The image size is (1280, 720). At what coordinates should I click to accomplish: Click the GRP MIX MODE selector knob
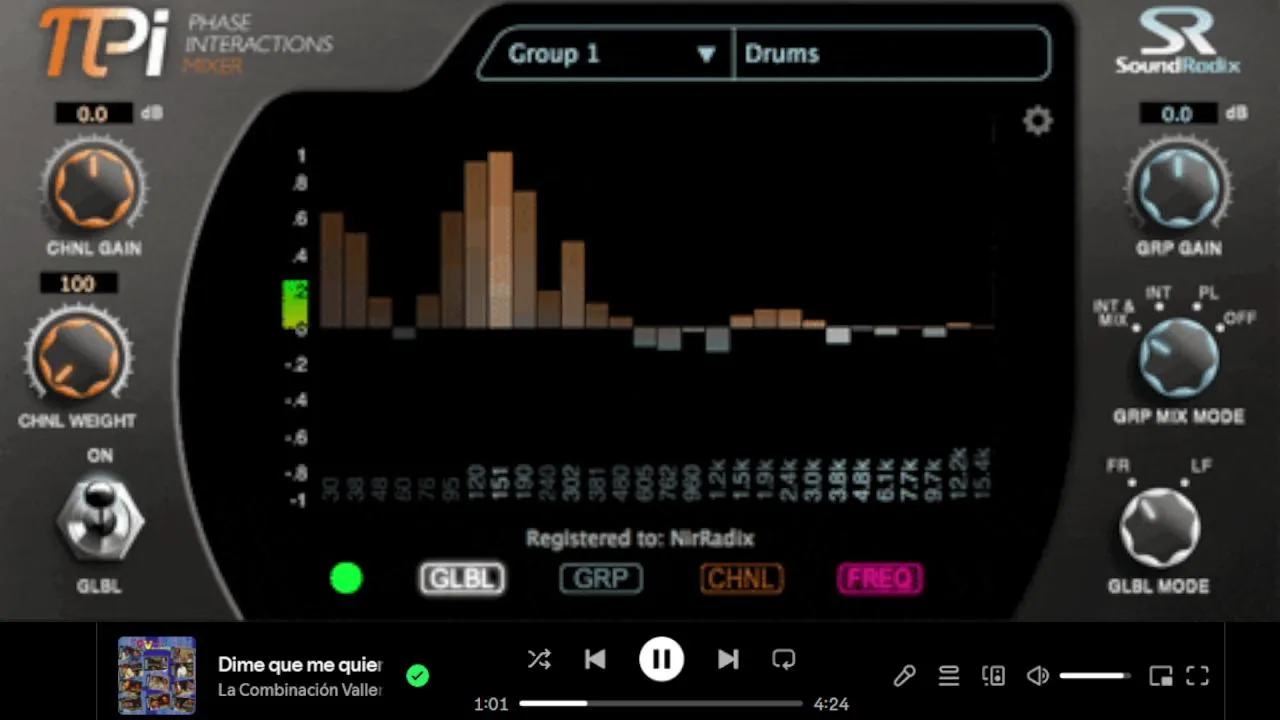pos(1178,360)
